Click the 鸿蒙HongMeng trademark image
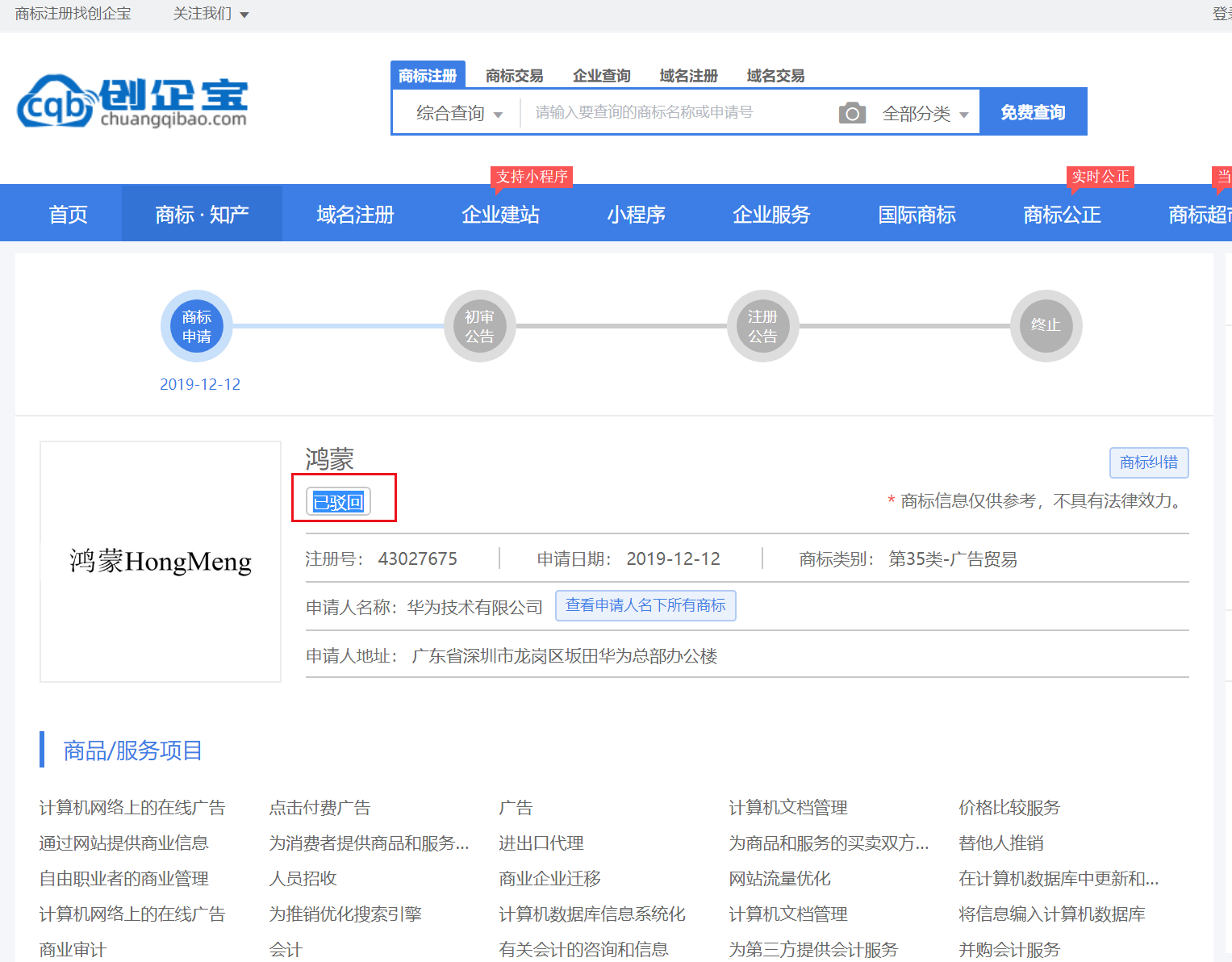1232x962 pixels. click(161, 562)
